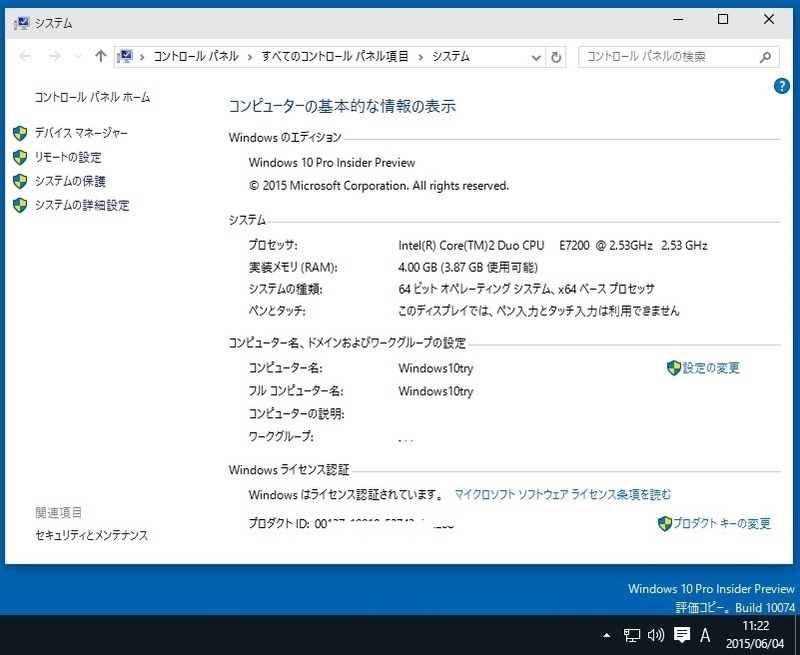Select コントロール パネル breadcrumb
Viewport: 800px width, 655px height.
pyautogui.click(x=196, y=56)
